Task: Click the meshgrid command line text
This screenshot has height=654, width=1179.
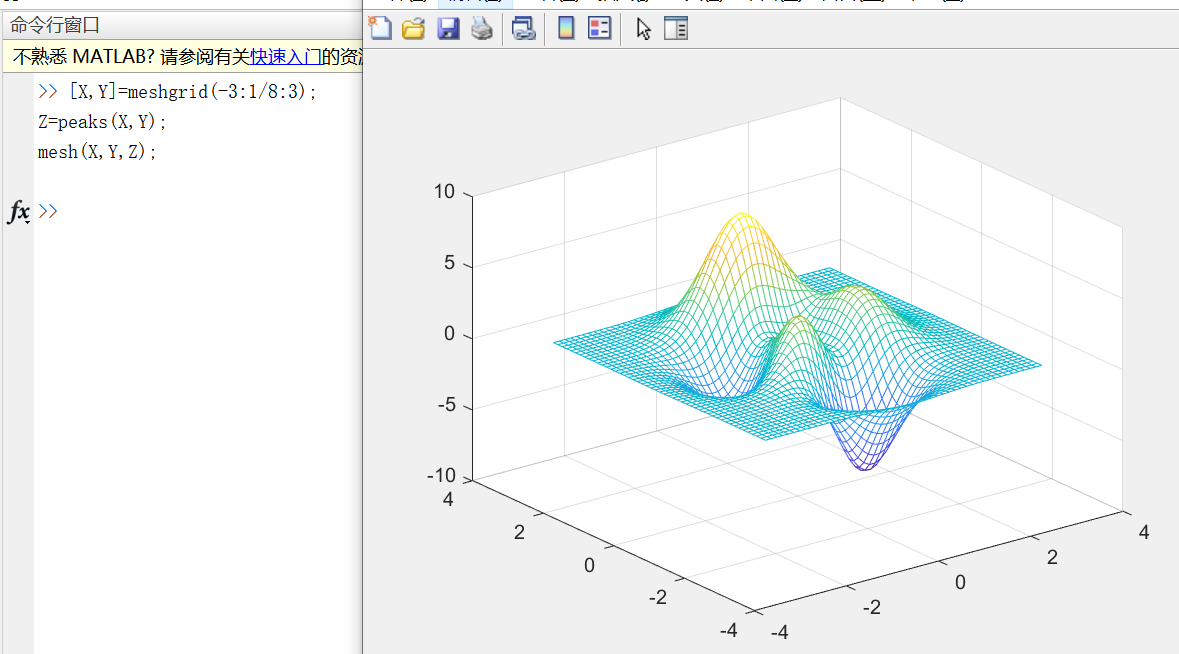Action: coord(192,92)
